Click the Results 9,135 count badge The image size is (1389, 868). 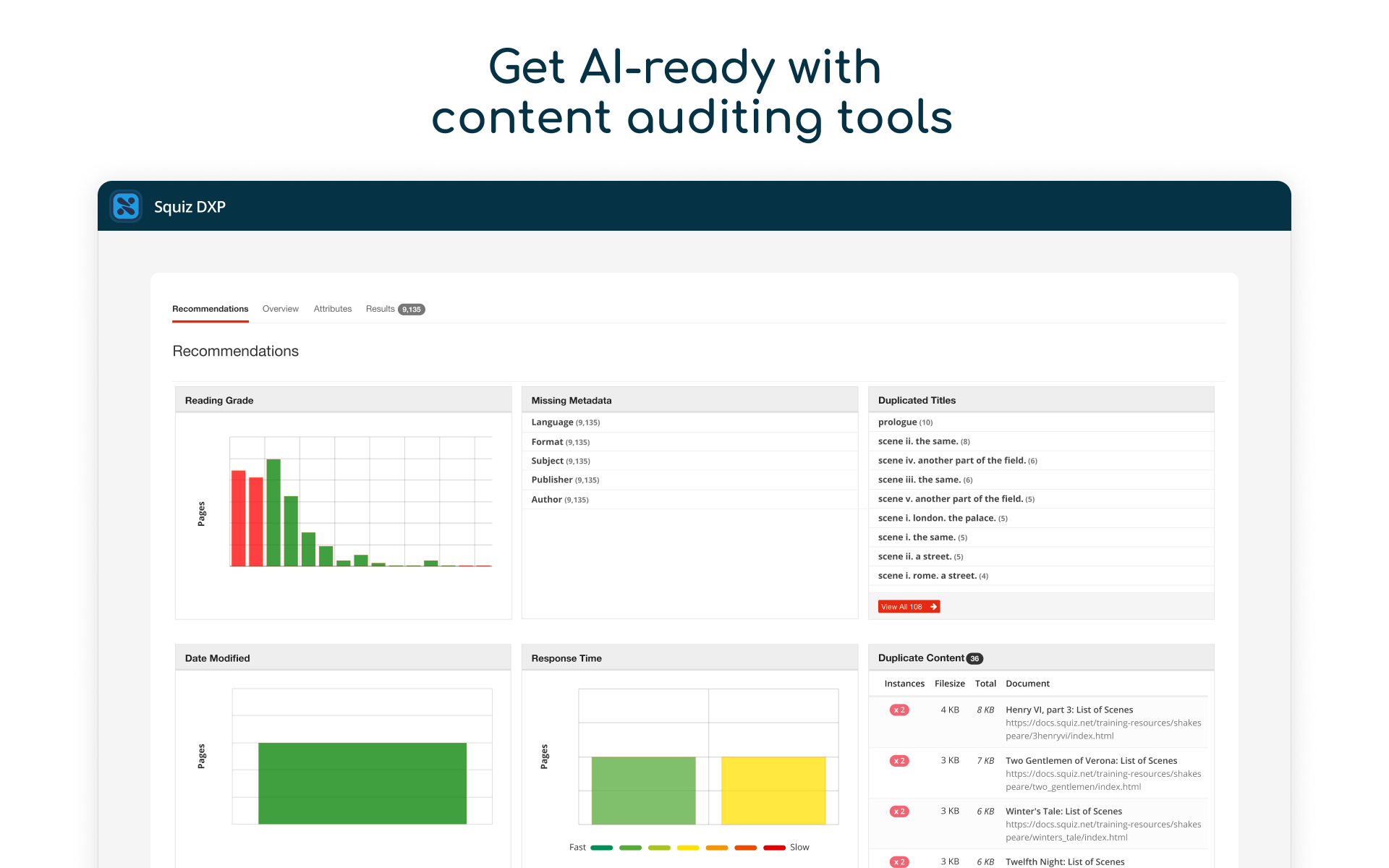(x=411, y=310)
